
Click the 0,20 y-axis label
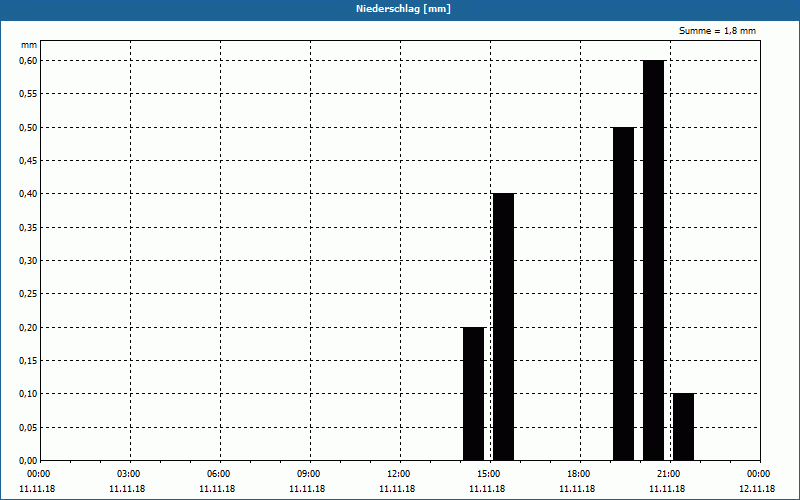coord(28,327)
